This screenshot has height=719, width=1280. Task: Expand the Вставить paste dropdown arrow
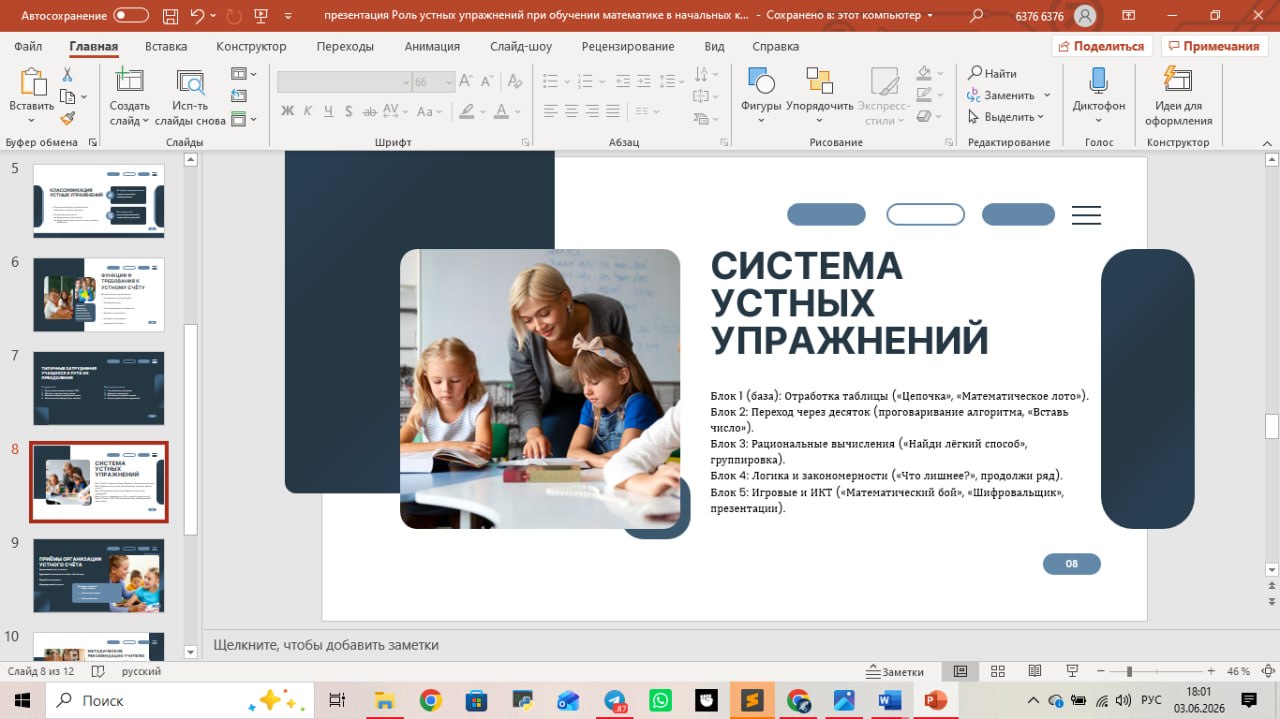32,120
